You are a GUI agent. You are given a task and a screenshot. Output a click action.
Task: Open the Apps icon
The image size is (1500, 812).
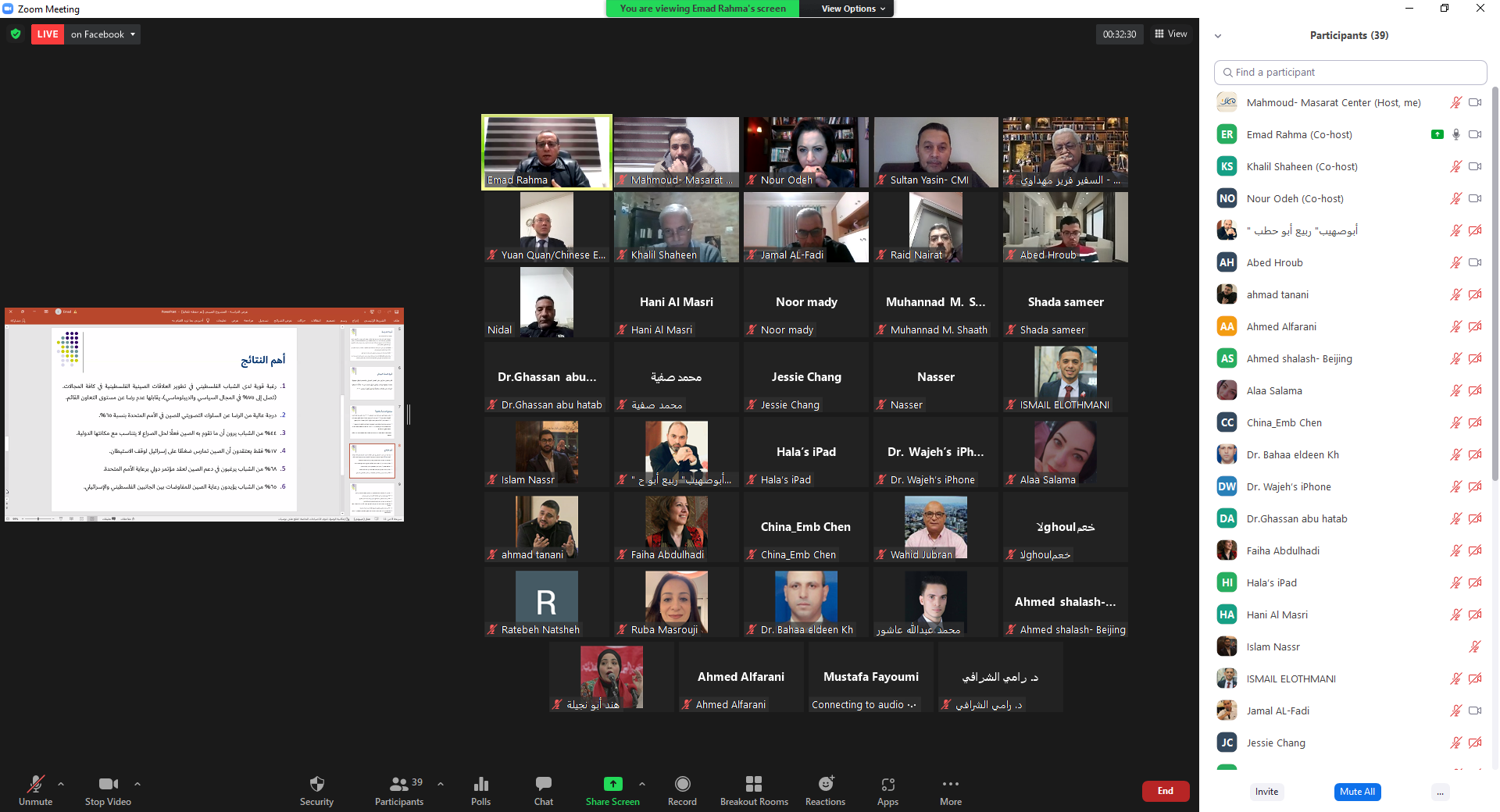click(887, 784)
